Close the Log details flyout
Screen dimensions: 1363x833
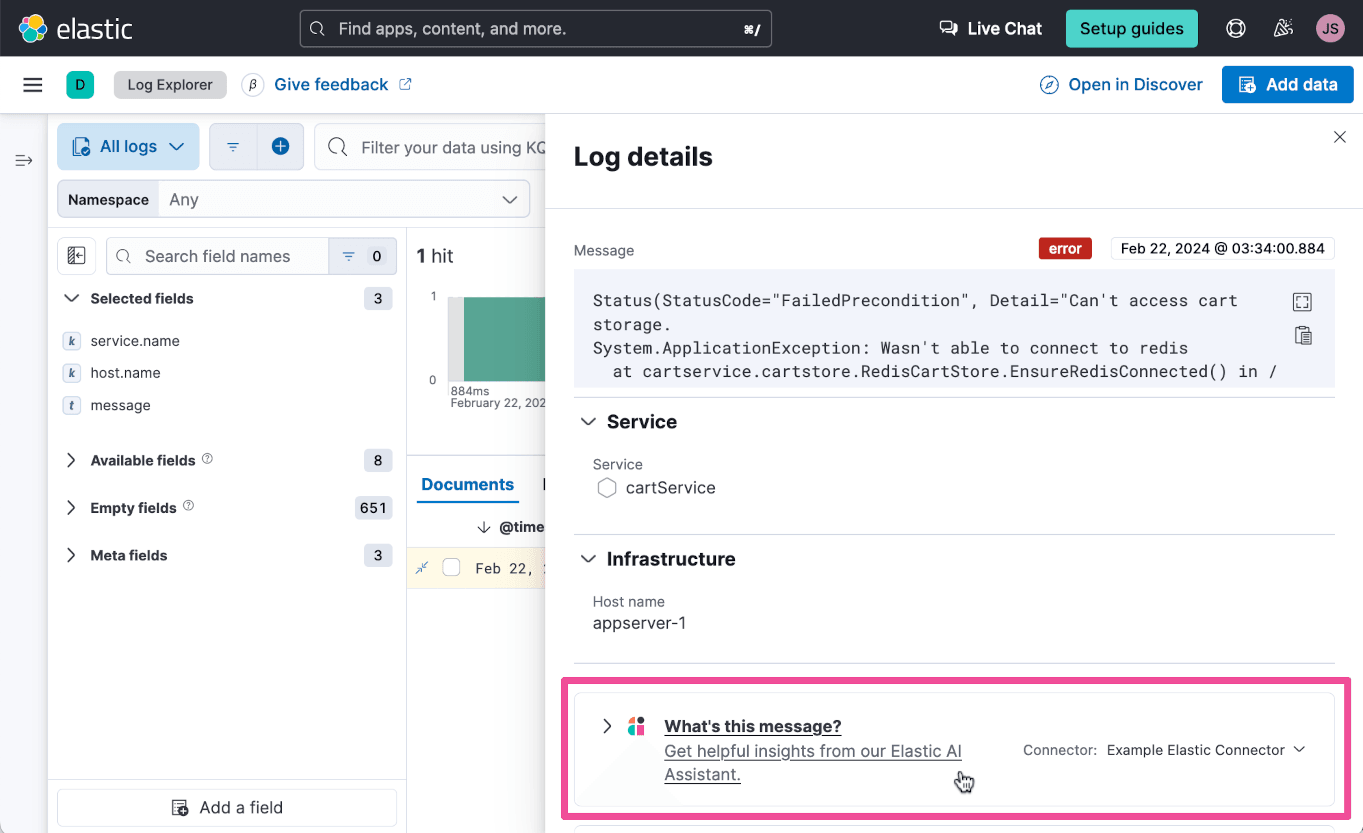pyautogui.click(x=1340, y=137)
